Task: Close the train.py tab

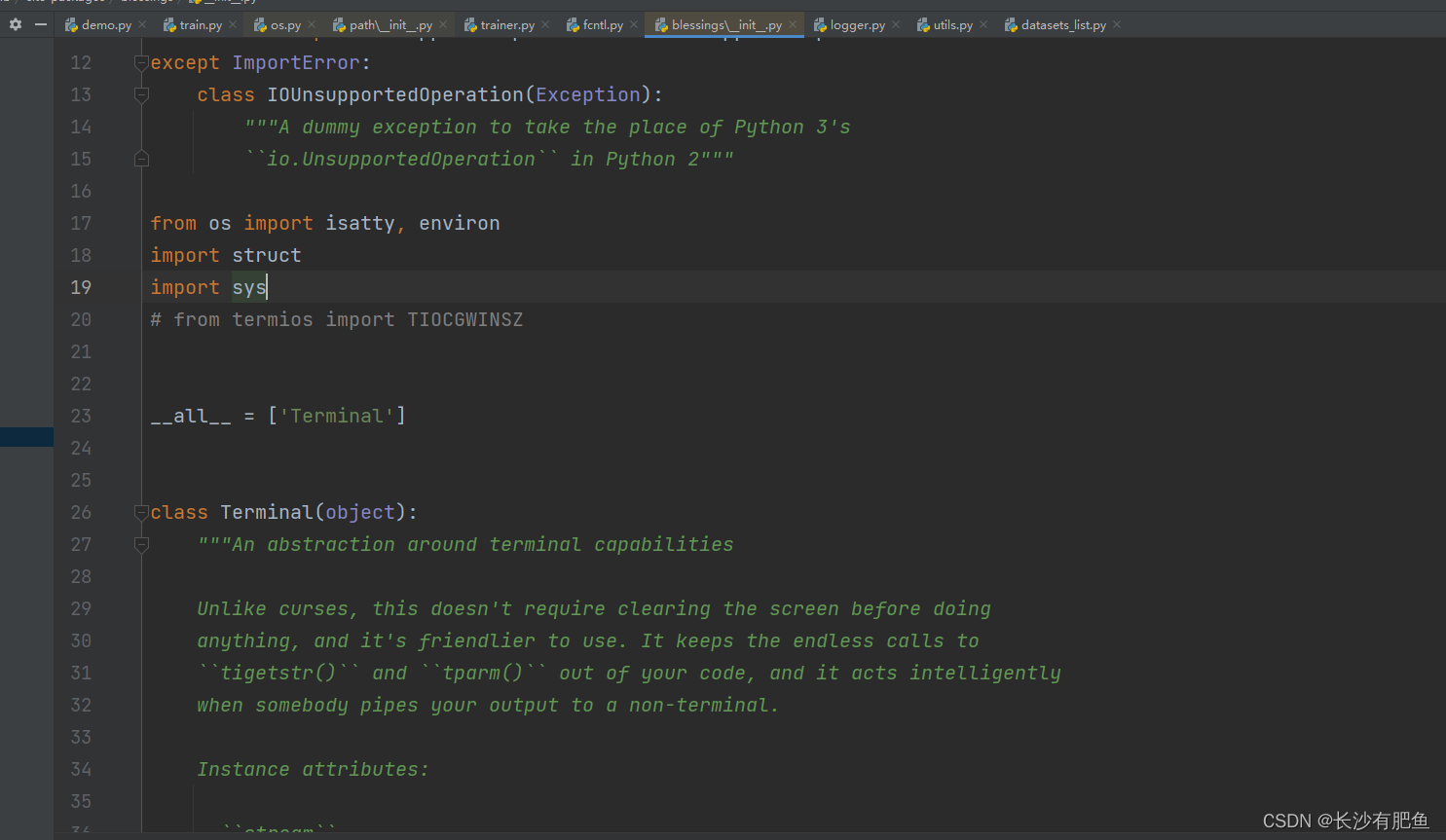Action: [233, 24]
